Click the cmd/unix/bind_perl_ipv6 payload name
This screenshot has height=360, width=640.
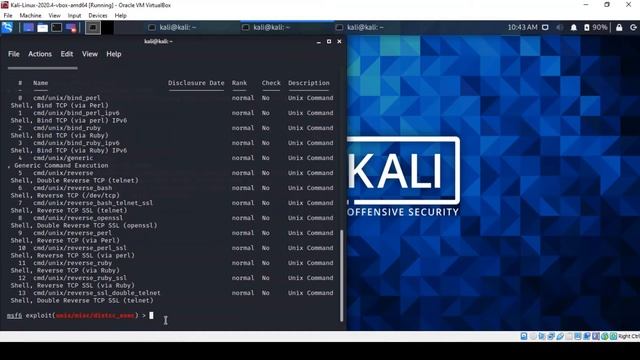[76, 113]
